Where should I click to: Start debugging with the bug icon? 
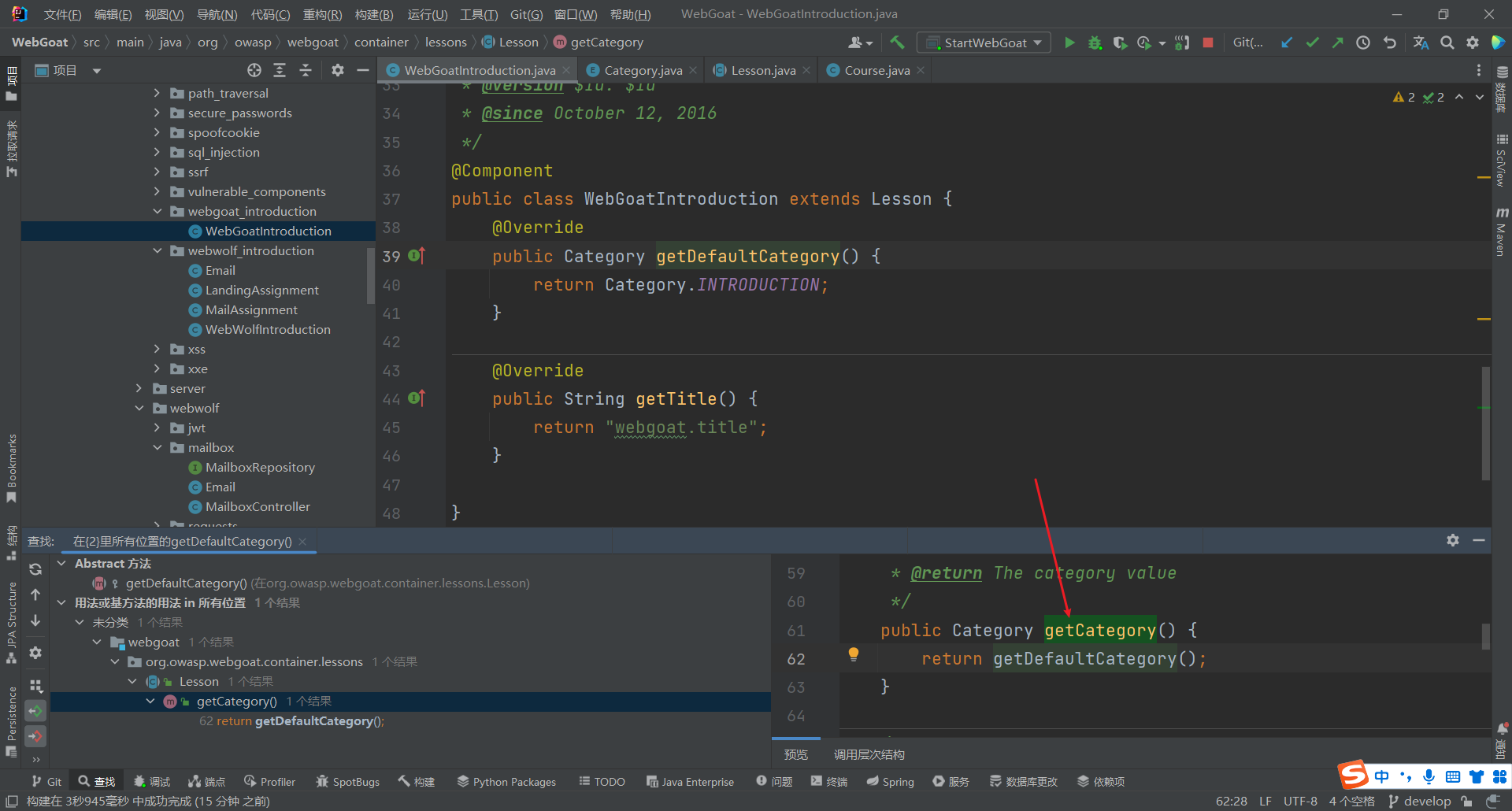tap(1095, 43)
